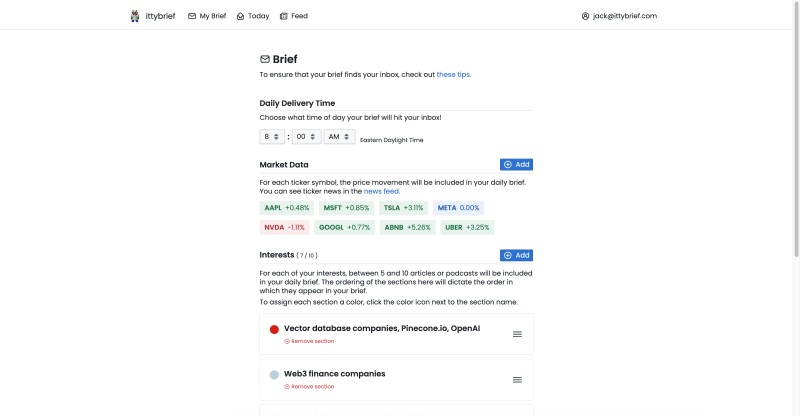Open the news feed link
The image size is (800, 416).
pyautogui.click(x=381, y=191)
